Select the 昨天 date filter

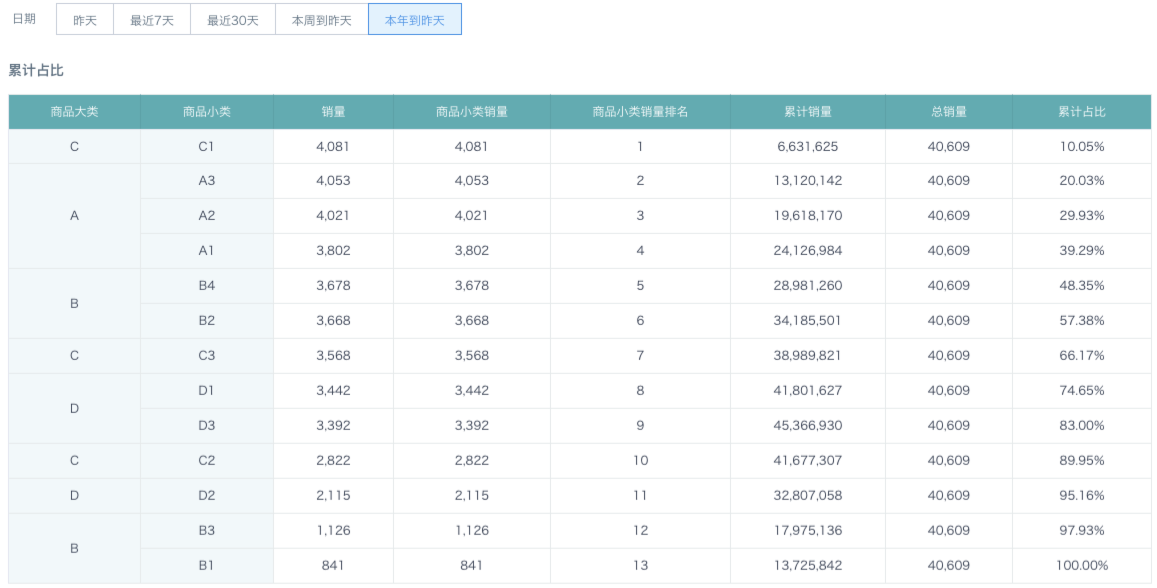coord(85,20)
